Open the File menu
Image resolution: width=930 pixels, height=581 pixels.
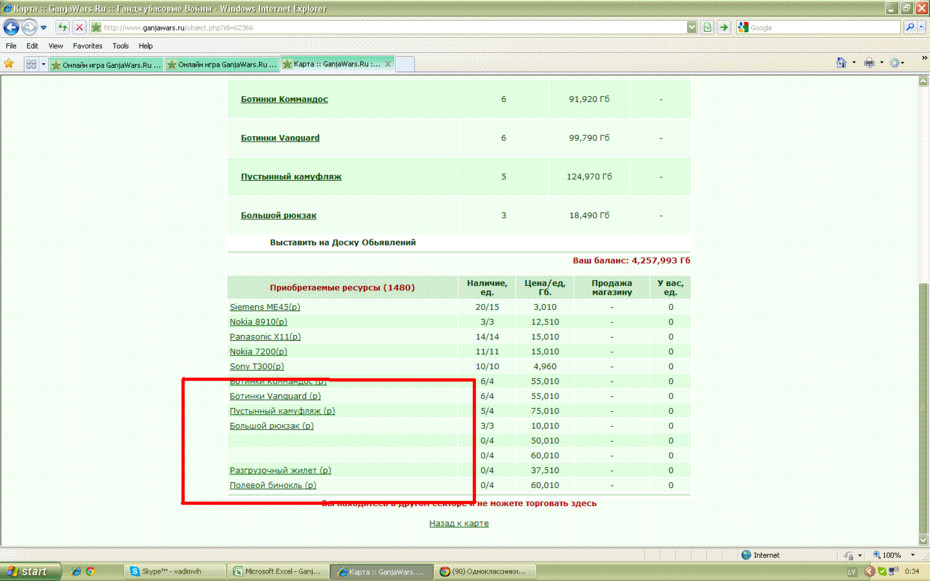pos(11,46)
